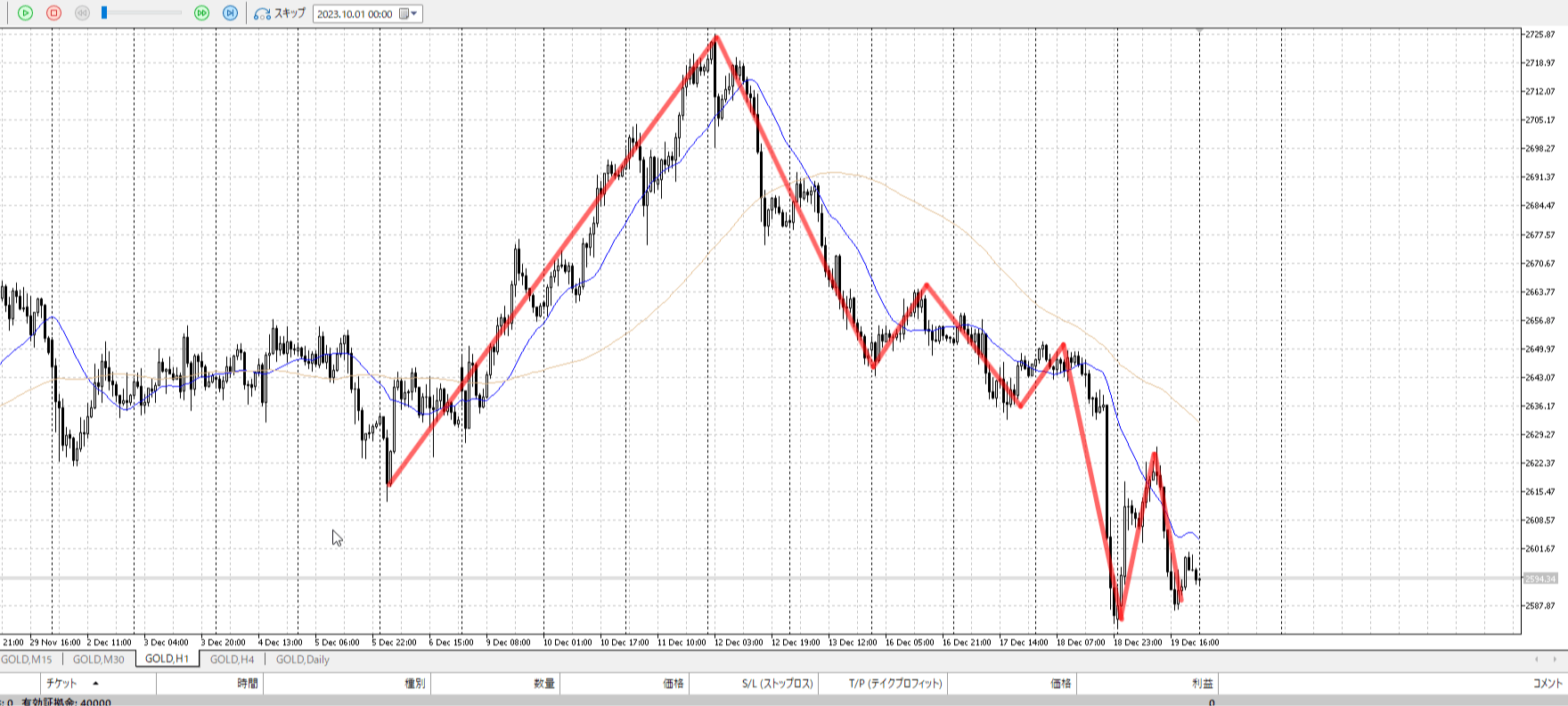Switch to the GOLD,M15 chart tab
1568x706 pixels.
click(x=27, y=660)
